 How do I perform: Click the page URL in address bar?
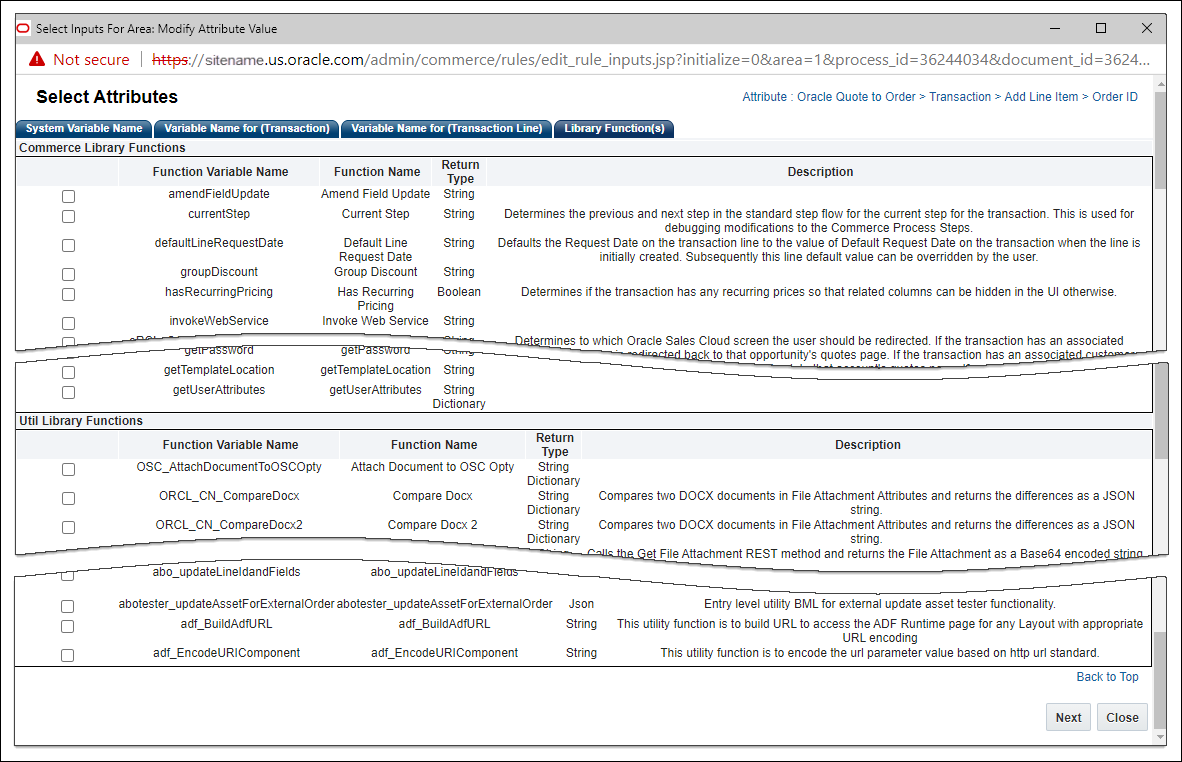[x=650, y=60]
